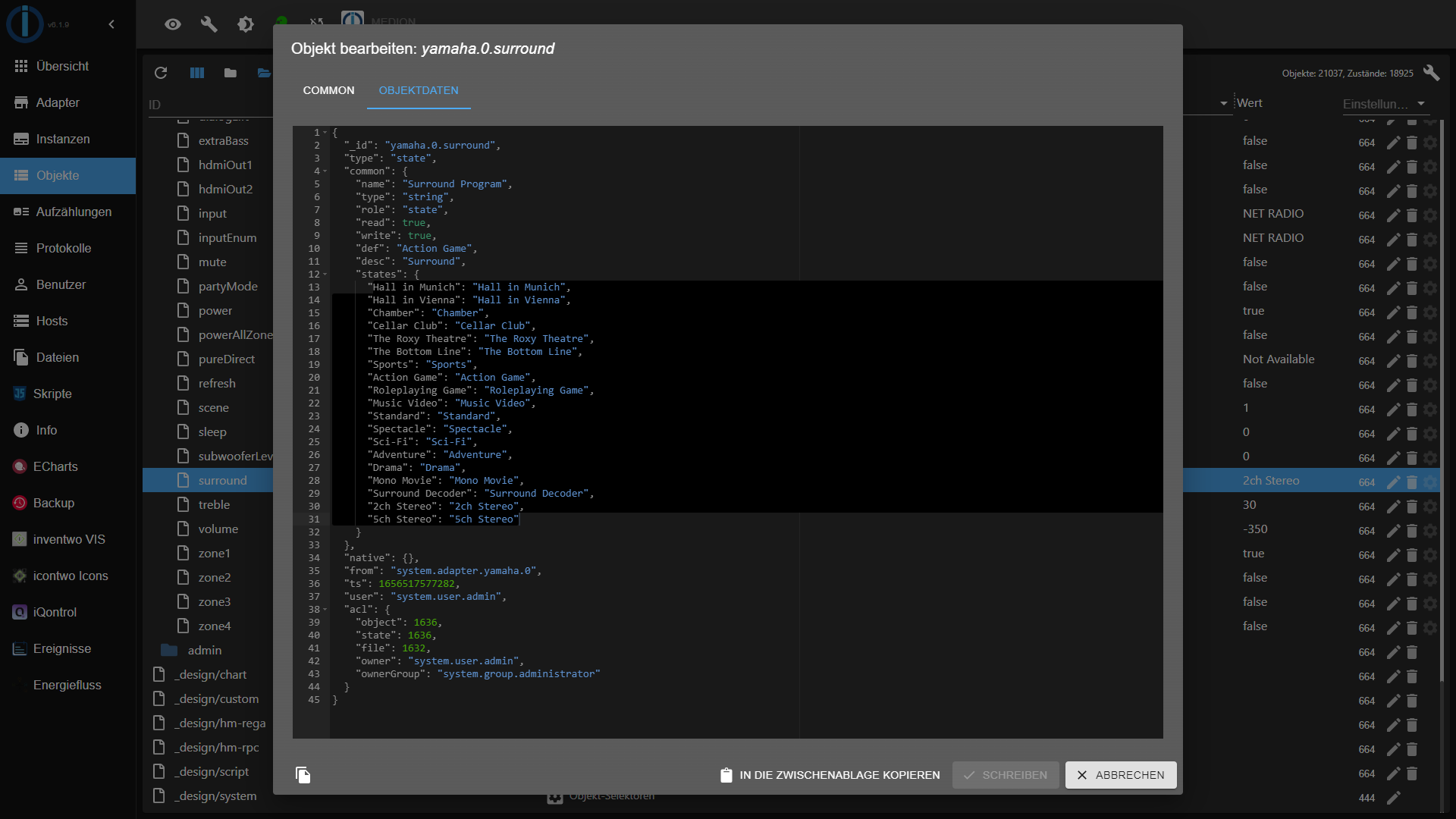This screenshot has width=1456, height=819.
Task: Open Adapter page in the sidebar
Action: tap(68, 102)
